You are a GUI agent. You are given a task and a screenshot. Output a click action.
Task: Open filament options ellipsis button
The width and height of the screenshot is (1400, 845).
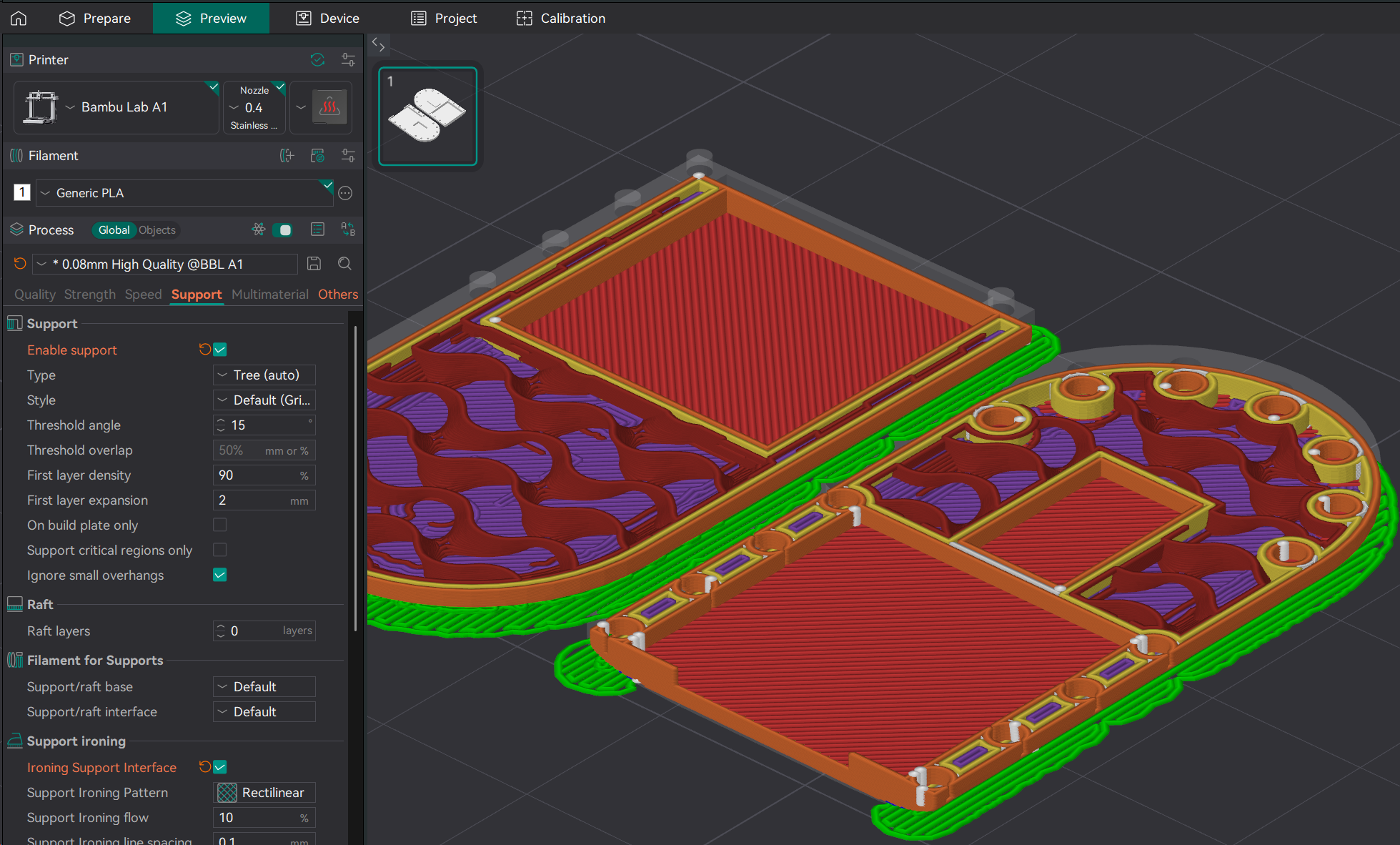tap(345, 193)
